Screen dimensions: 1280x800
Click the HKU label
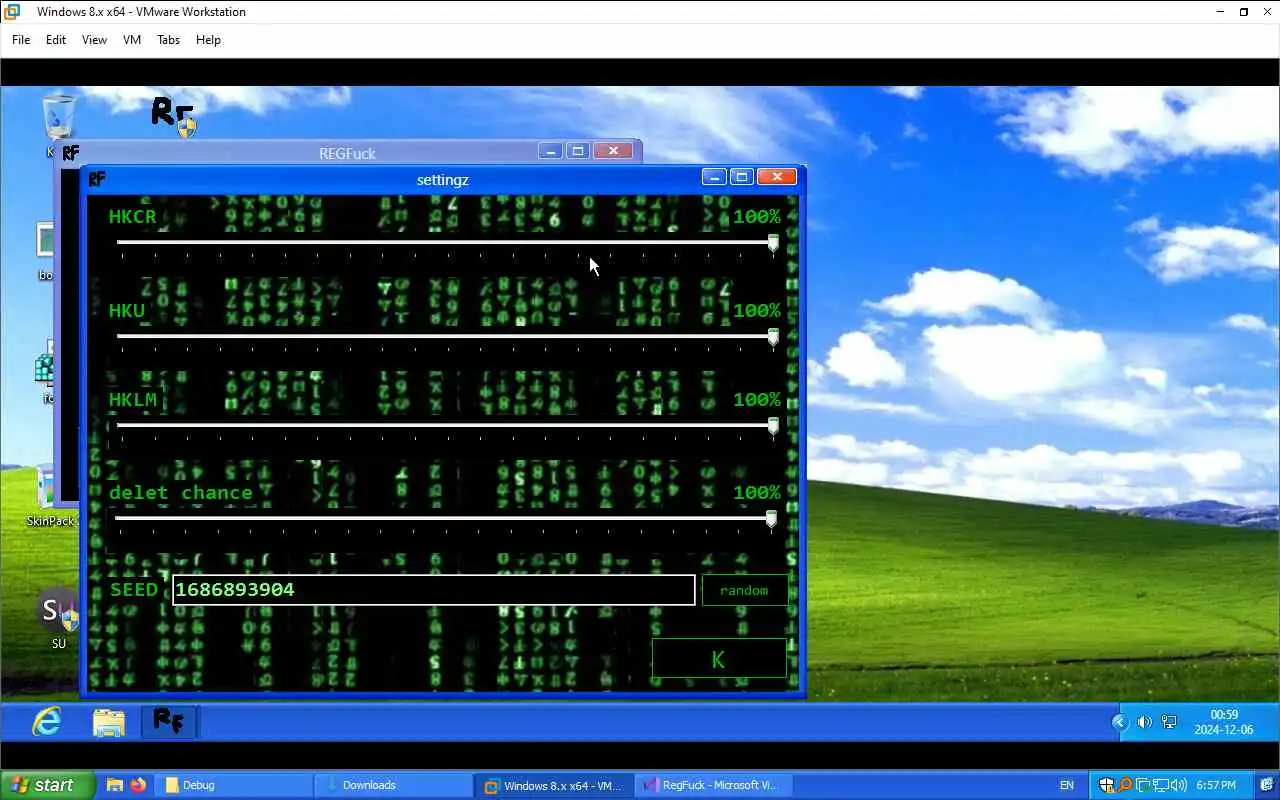127,311
